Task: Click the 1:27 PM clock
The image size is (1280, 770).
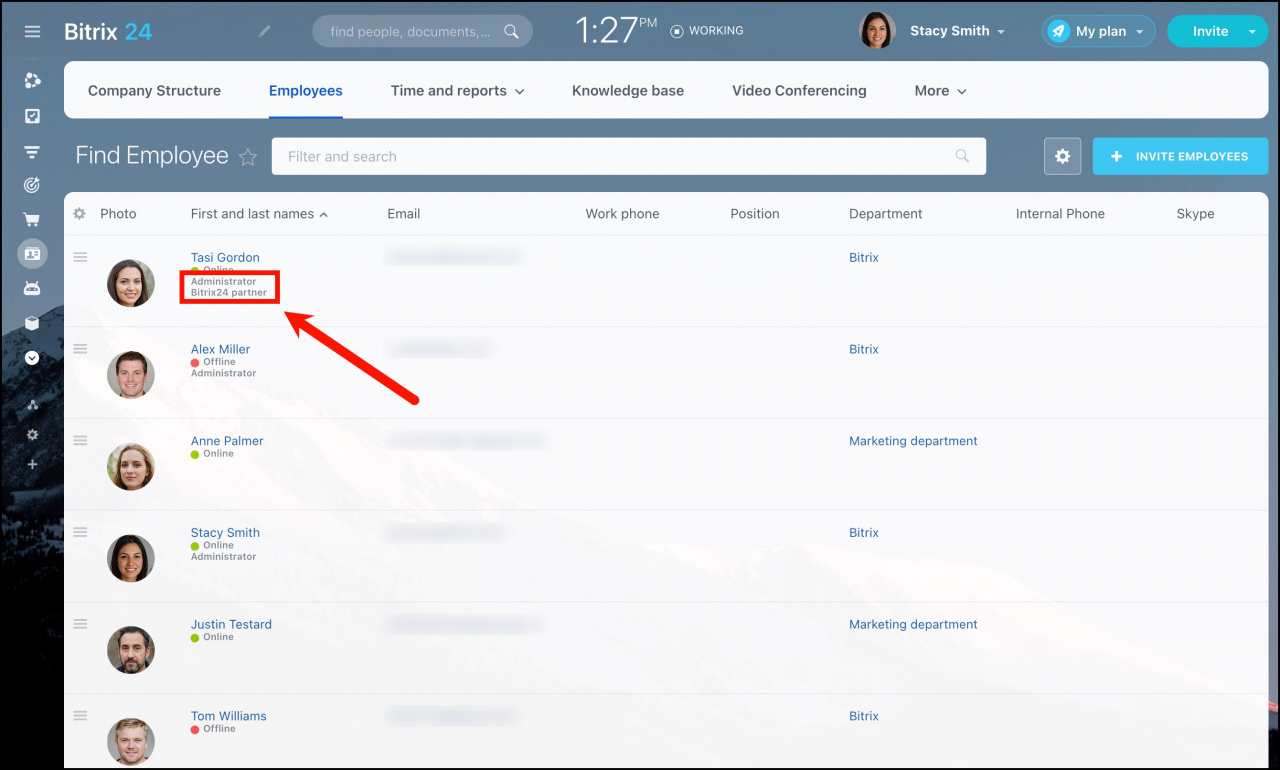Action: (616, 31)
